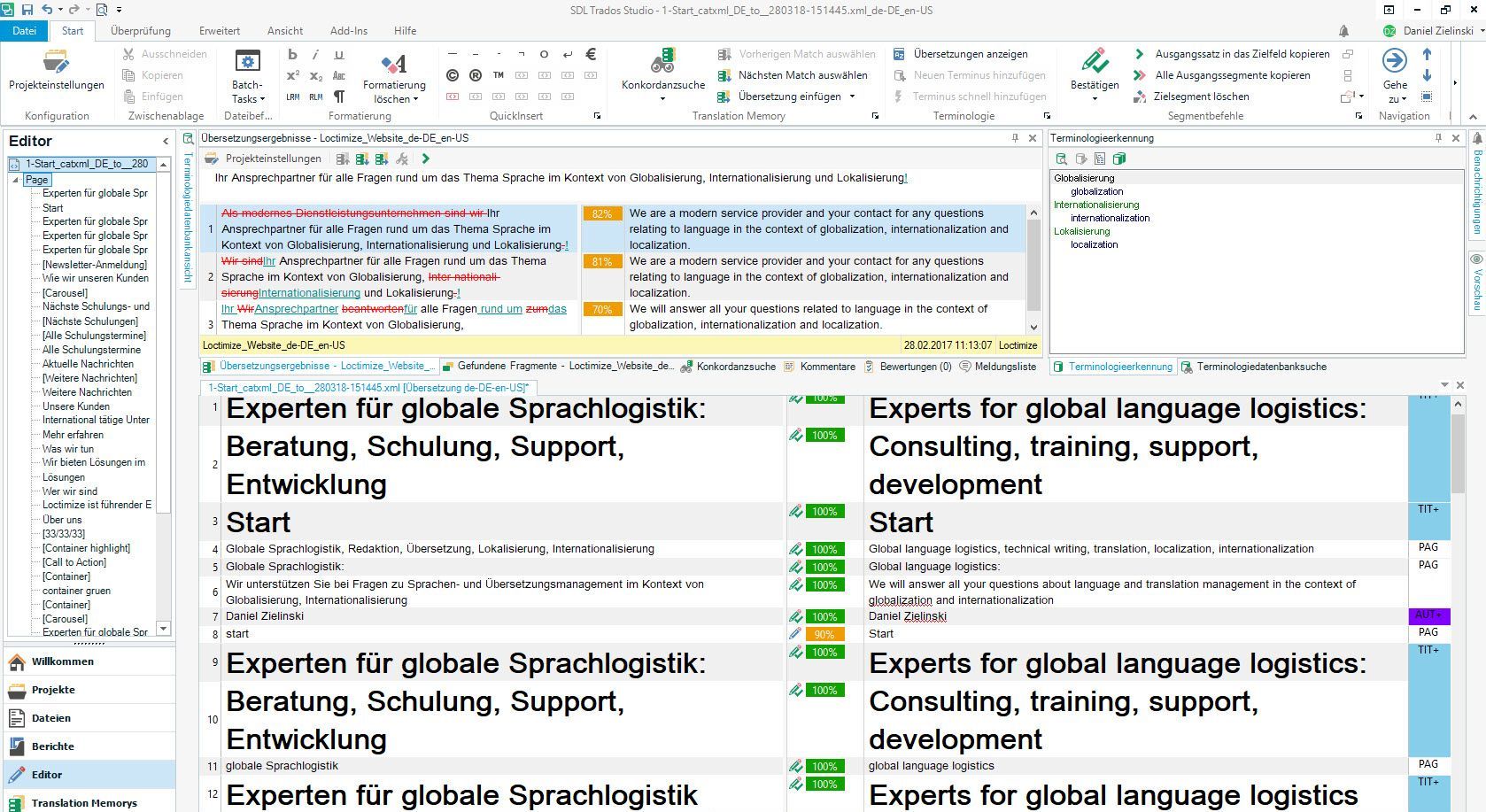Viewport: 1486px width, 812px height.
Task: Click target cell 'Daniel Zielinski' in segment 7
Action: (x=1136, y=616)
